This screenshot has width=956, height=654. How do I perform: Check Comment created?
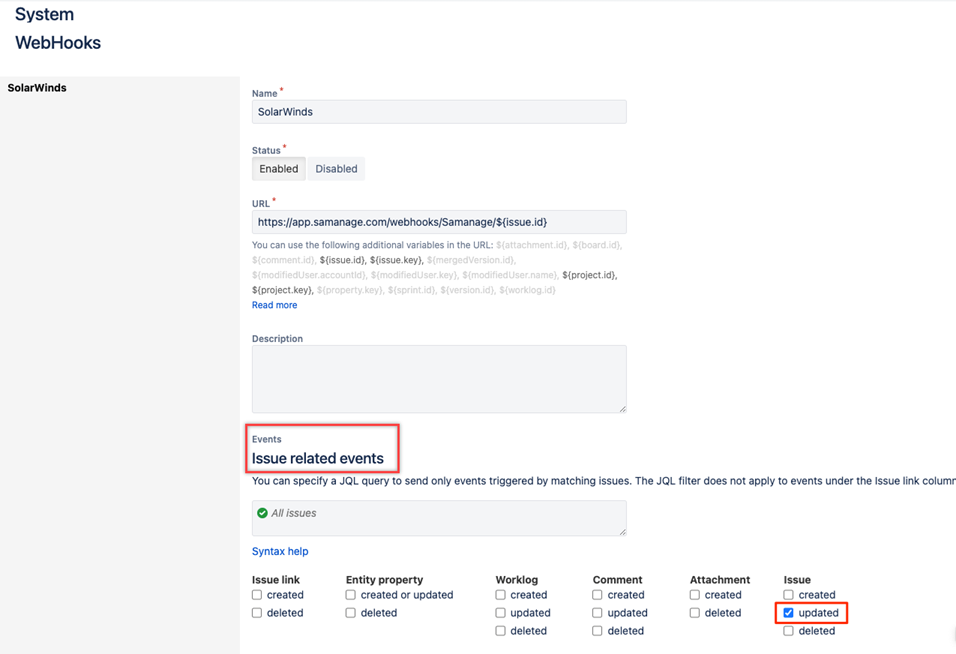click(598, 595)
